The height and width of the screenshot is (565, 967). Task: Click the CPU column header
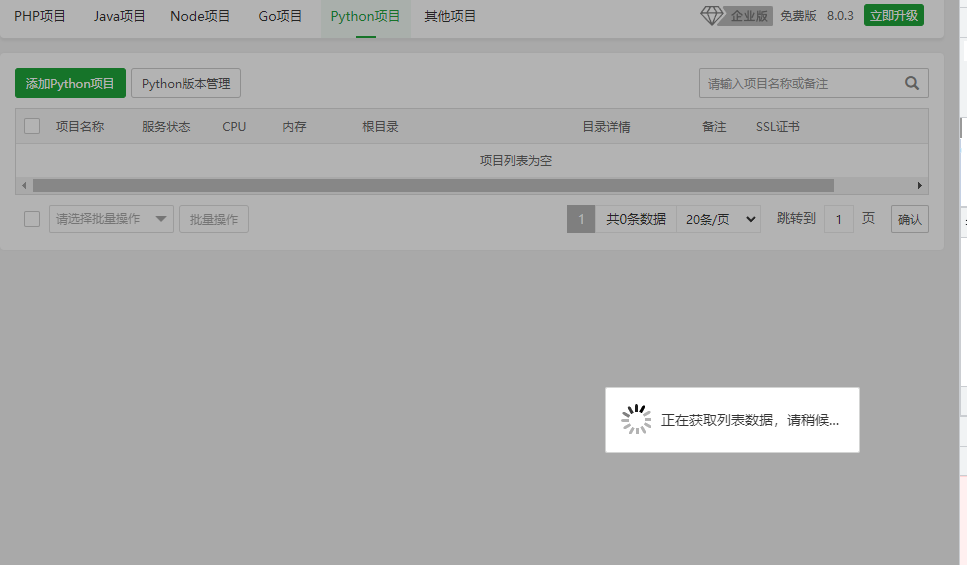(234, 126)
